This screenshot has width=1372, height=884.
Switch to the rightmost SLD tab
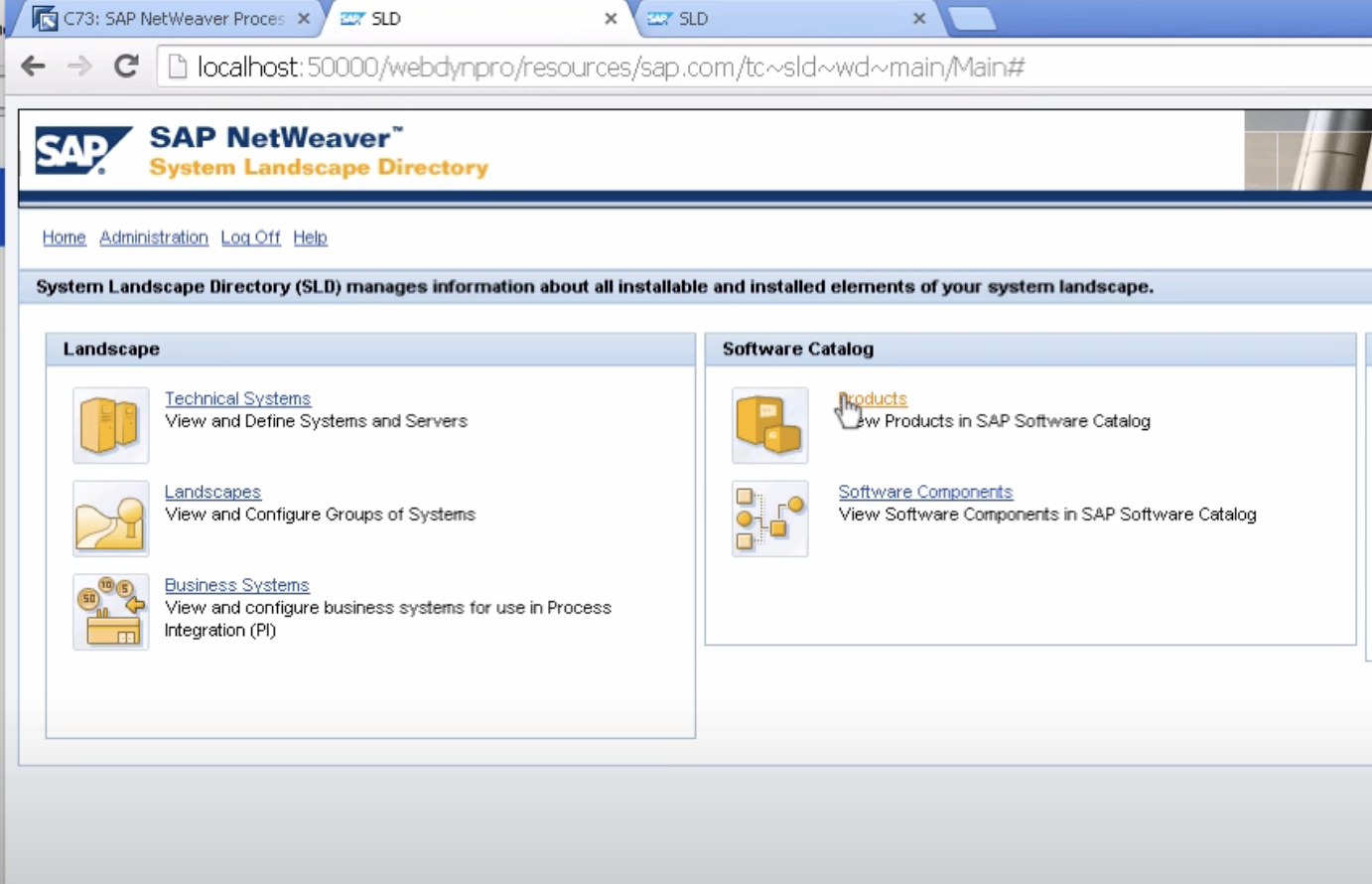coord(788,18)
